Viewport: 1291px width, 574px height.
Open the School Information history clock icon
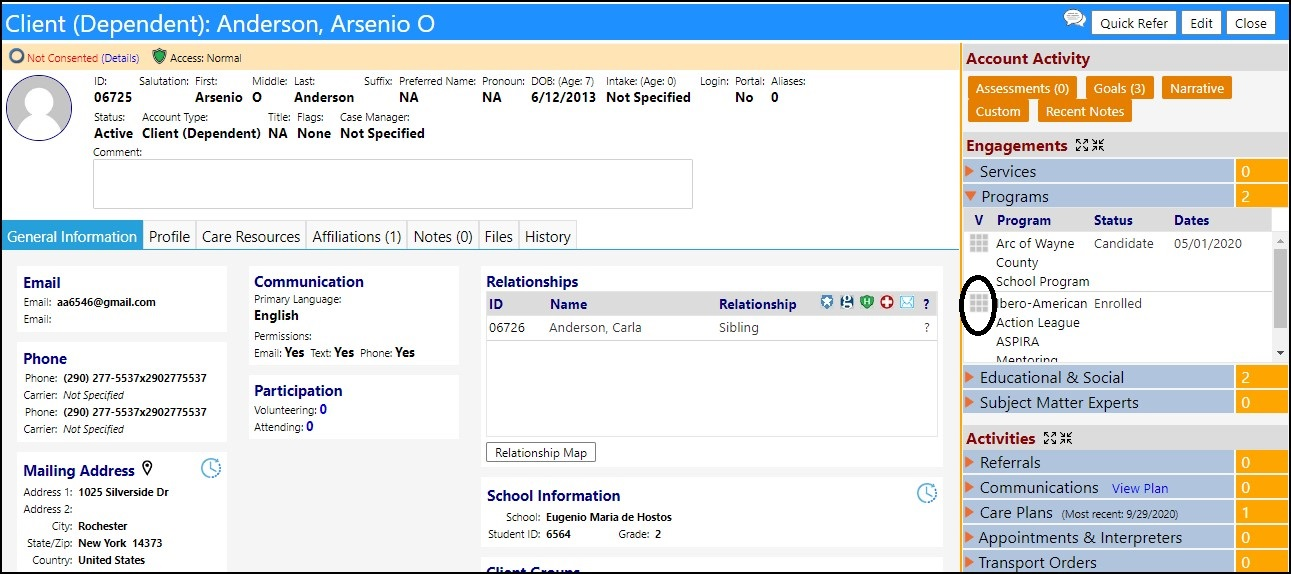(x=928, y=493)
